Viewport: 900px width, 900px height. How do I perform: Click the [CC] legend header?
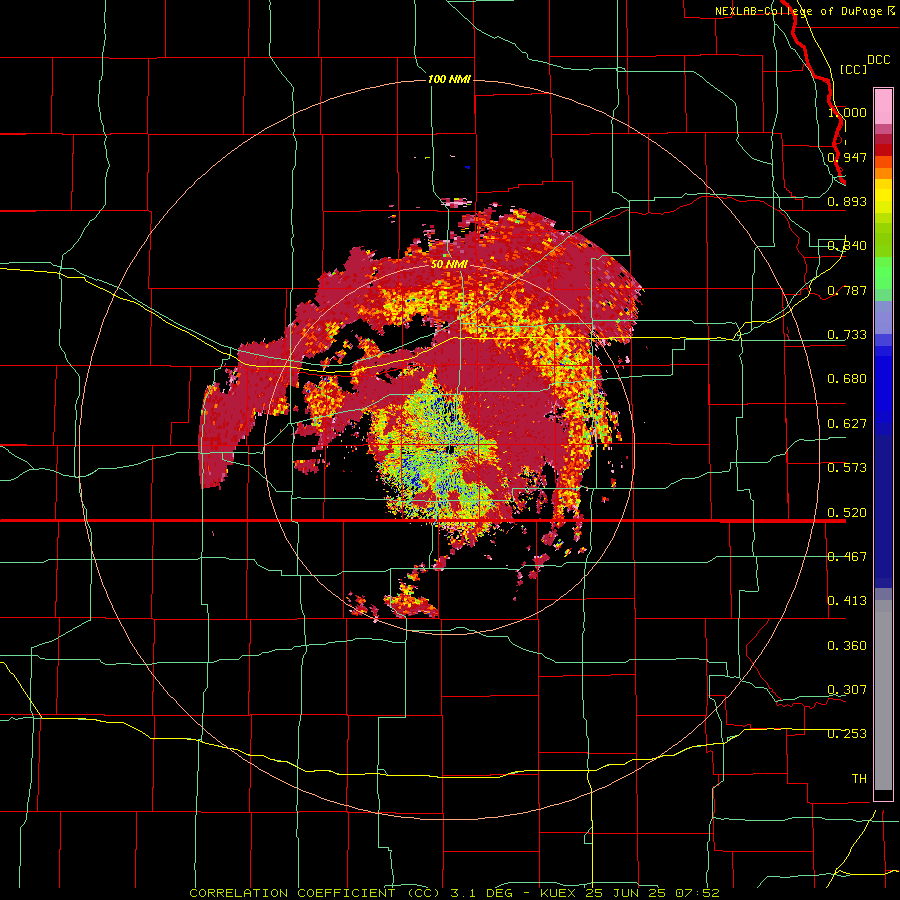coord(854,69)
